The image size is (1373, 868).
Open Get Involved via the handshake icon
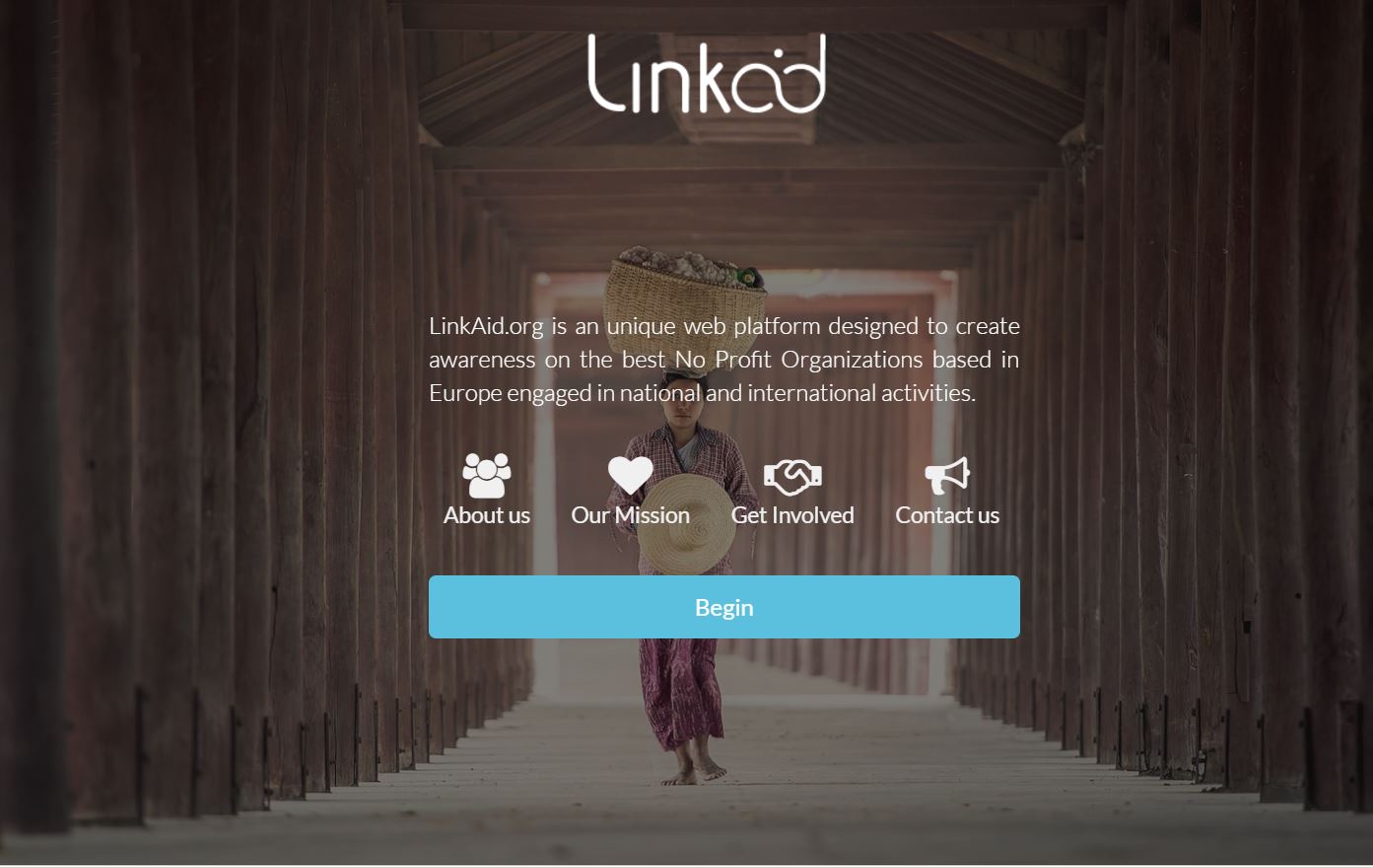(x=792, y=477)
